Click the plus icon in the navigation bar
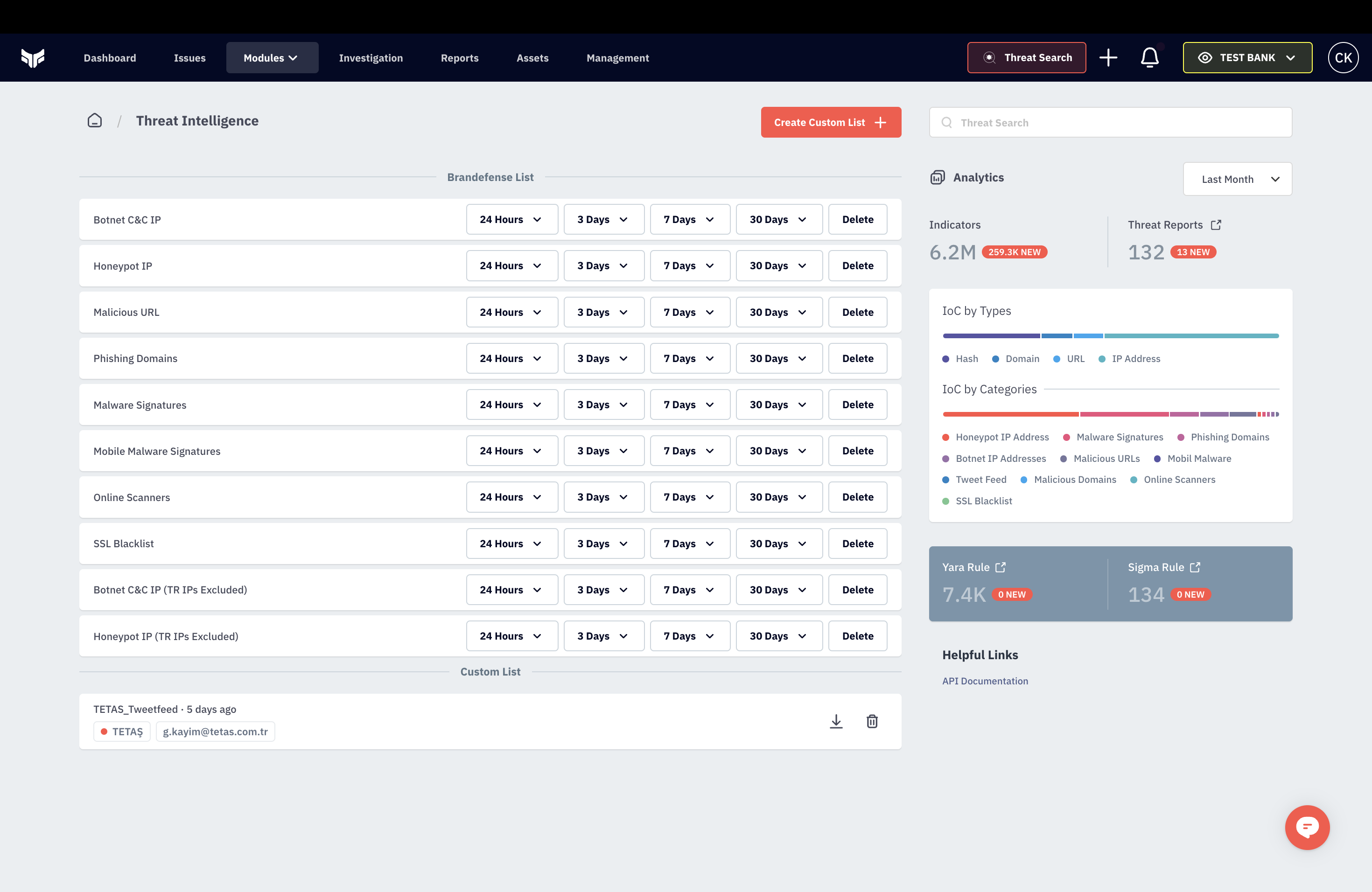Image resolution: width=1372 pixels, height=892 pixels. click(x=1108, y=58)
